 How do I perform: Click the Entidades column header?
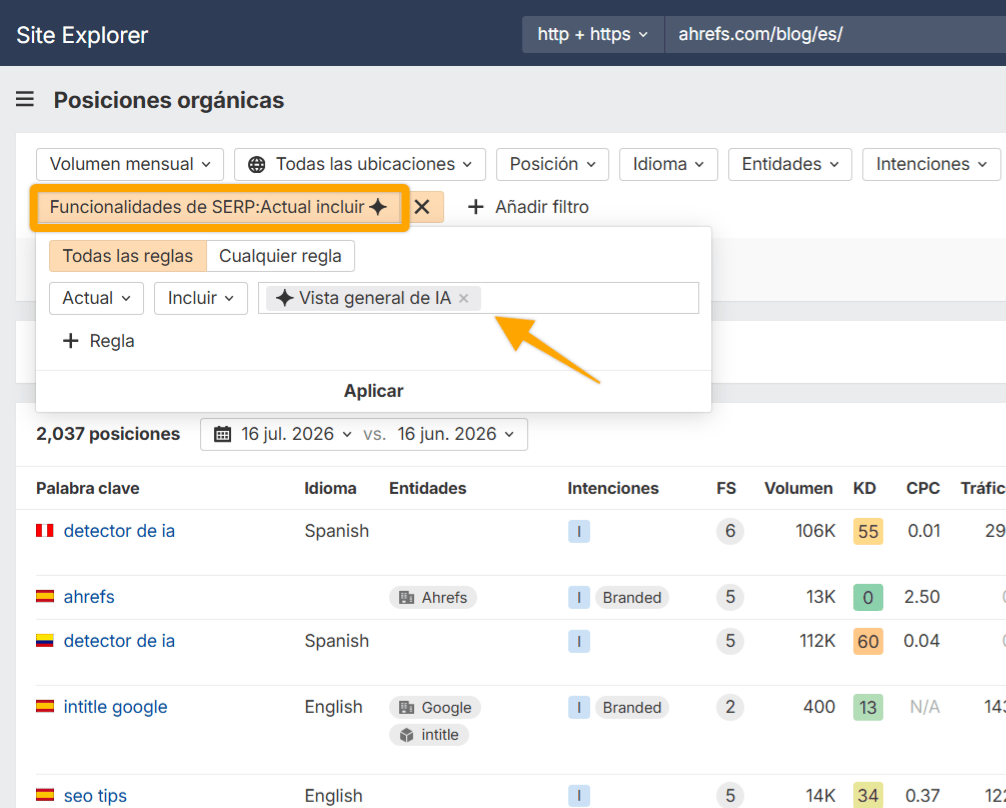point(428,488)
